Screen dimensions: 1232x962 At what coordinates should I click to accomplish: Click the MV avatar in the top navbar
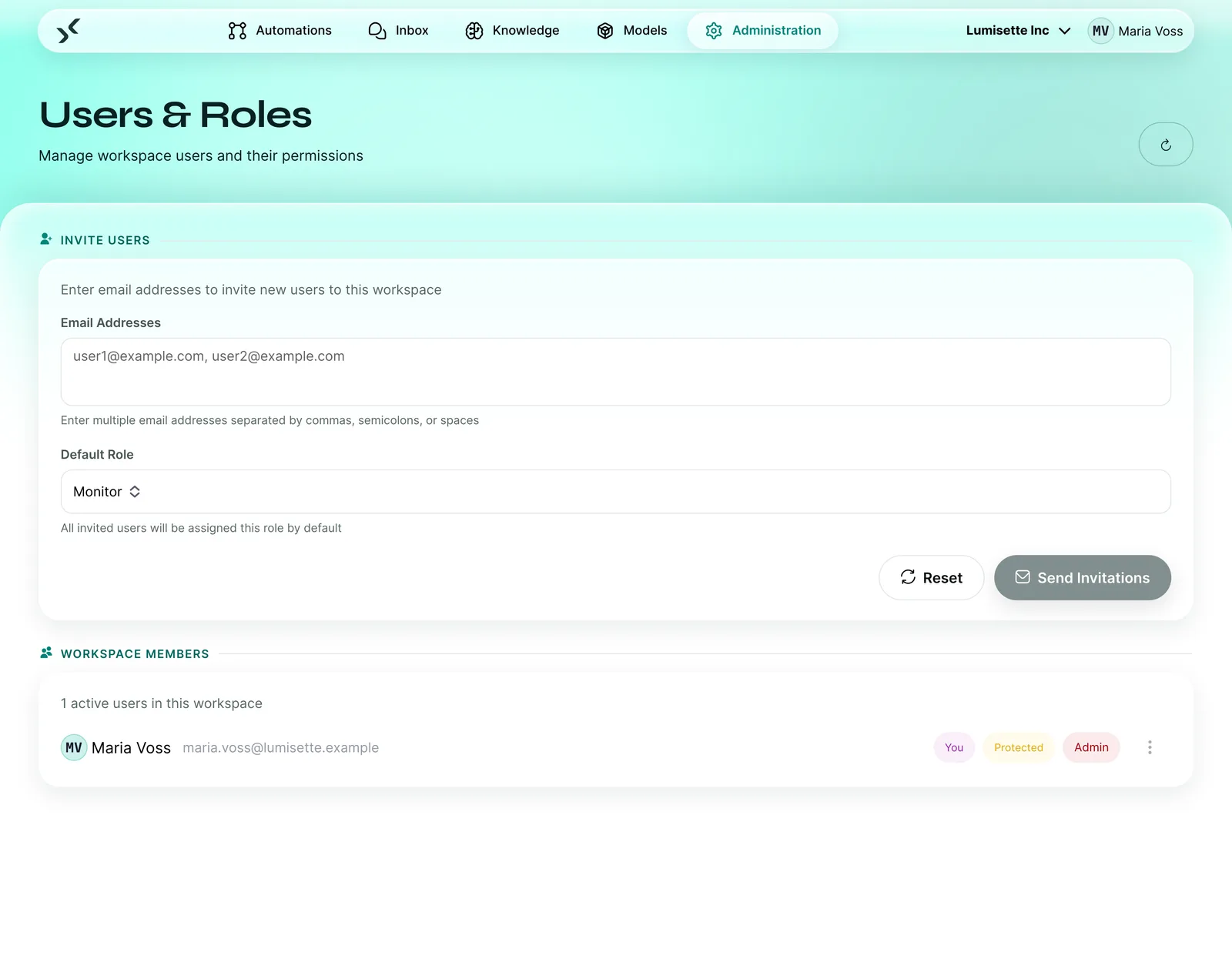pyautogui.click(x=1101, y=31)
